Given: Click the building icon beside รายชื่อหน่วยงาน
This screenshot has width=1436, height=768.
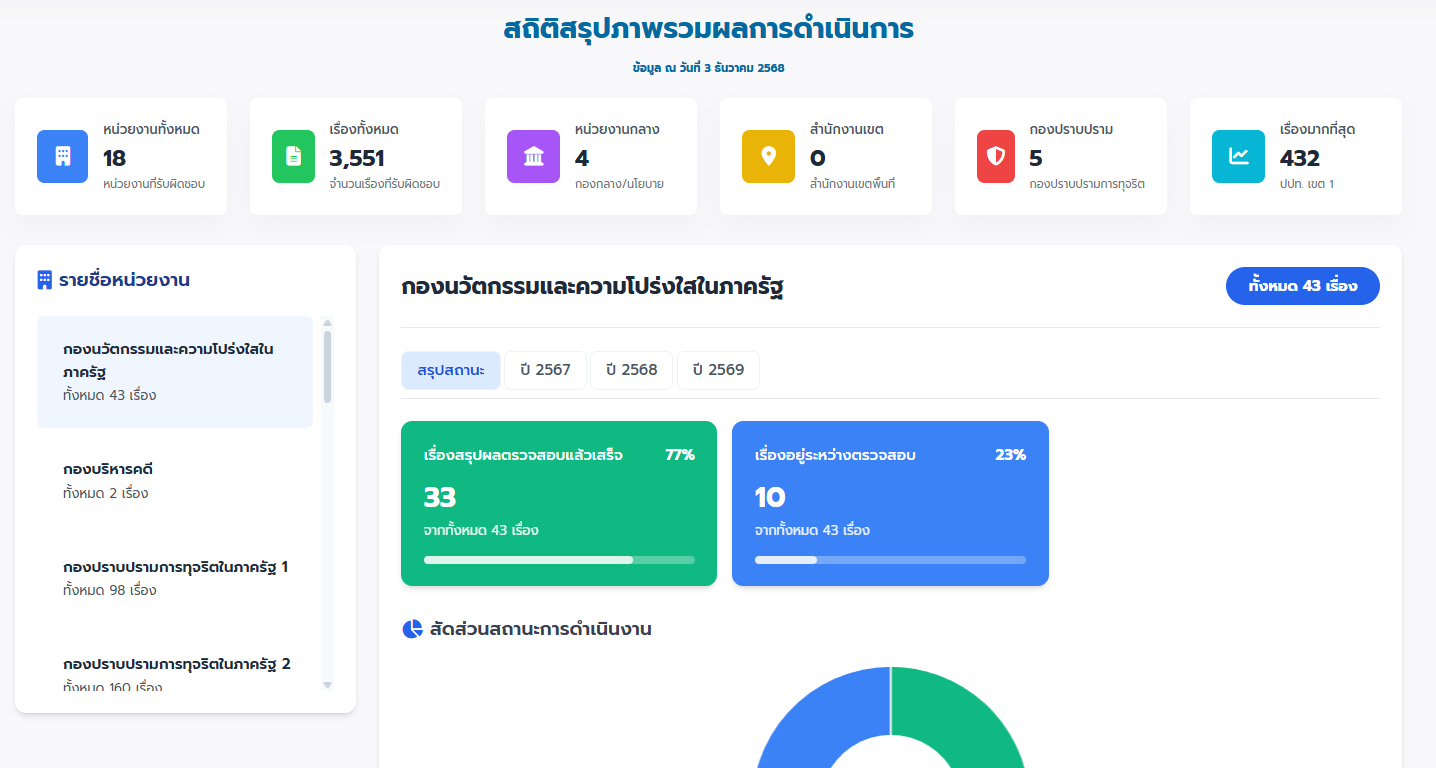Looking at the screenshot, I should tap(45, 280).
